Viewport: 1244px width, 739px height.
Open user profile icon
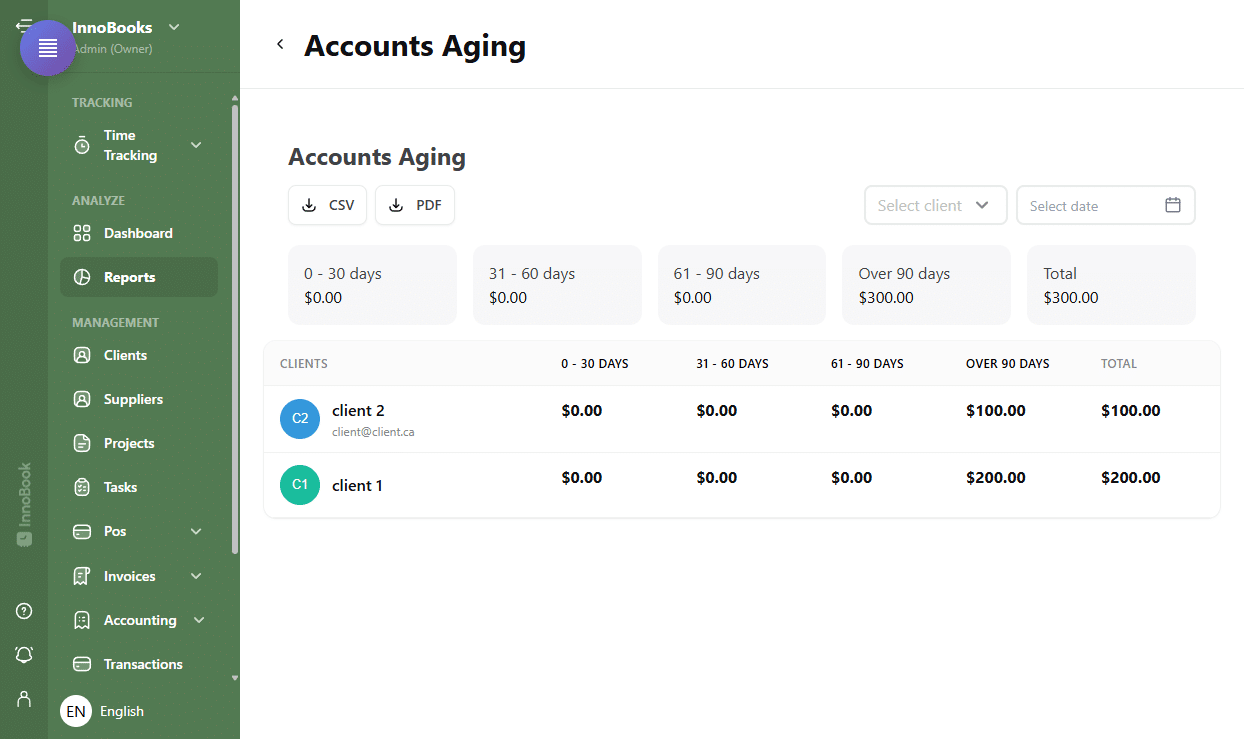(24, 698)
